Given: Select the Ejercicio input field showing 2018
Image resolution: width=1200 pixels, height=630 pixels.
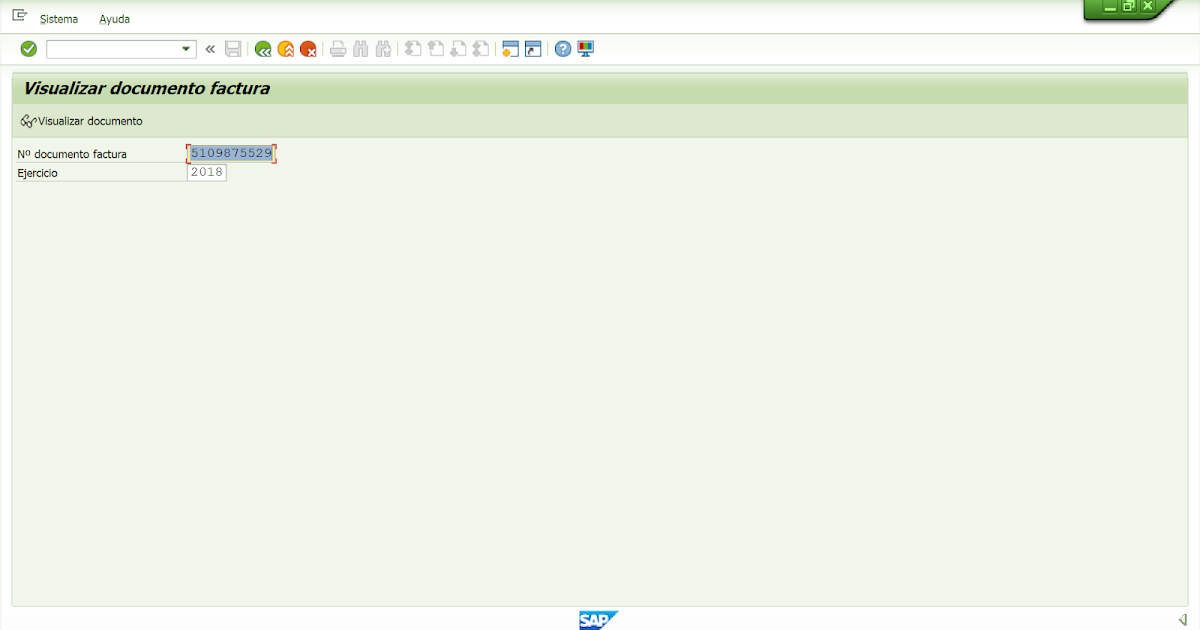Looking at the screenshot, I should click(x=206, y=172).
